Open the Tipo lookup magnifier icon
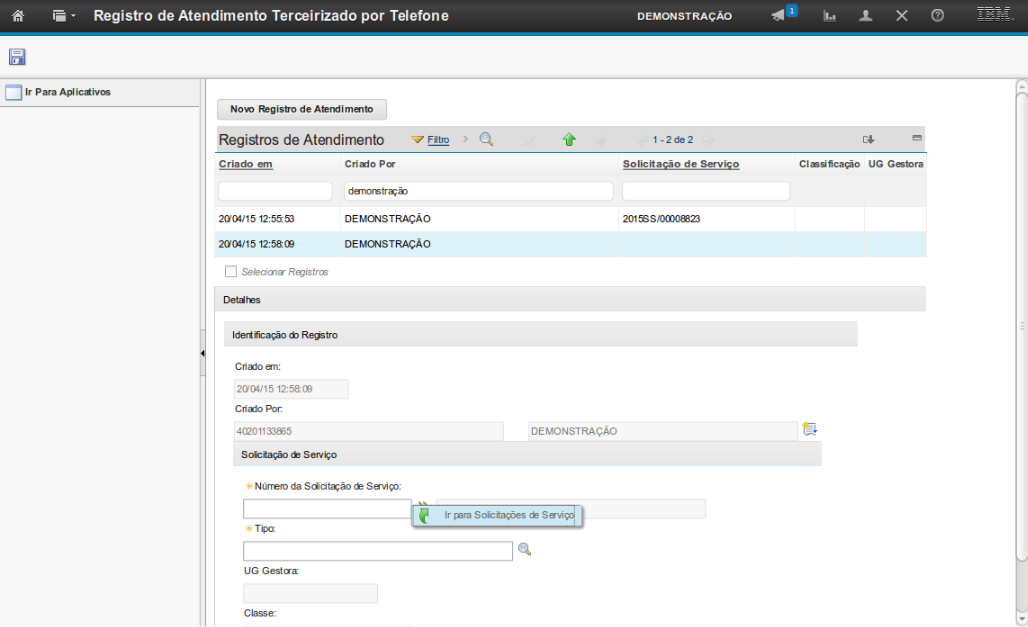This screenshot has width=1028, height=627. point(524,549)
